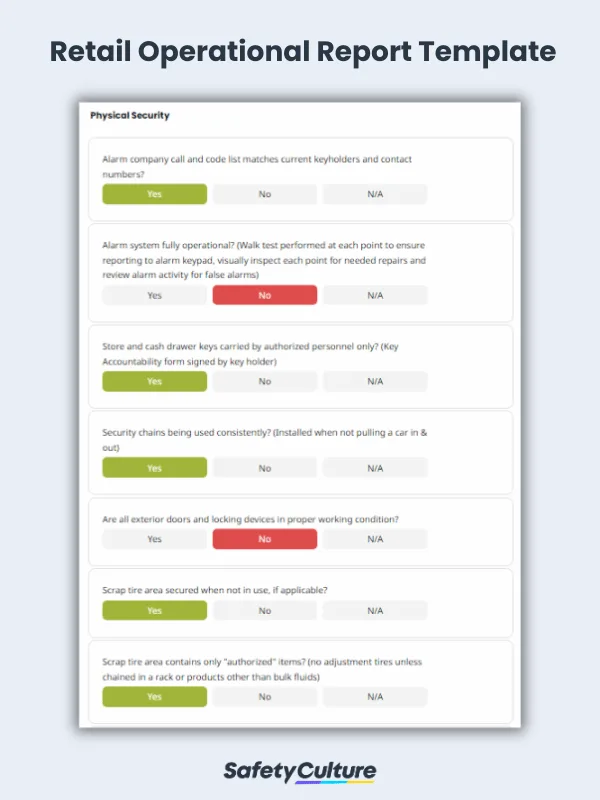Select Yes for alarm company call list
600x800 pixels.
[155, 194]
